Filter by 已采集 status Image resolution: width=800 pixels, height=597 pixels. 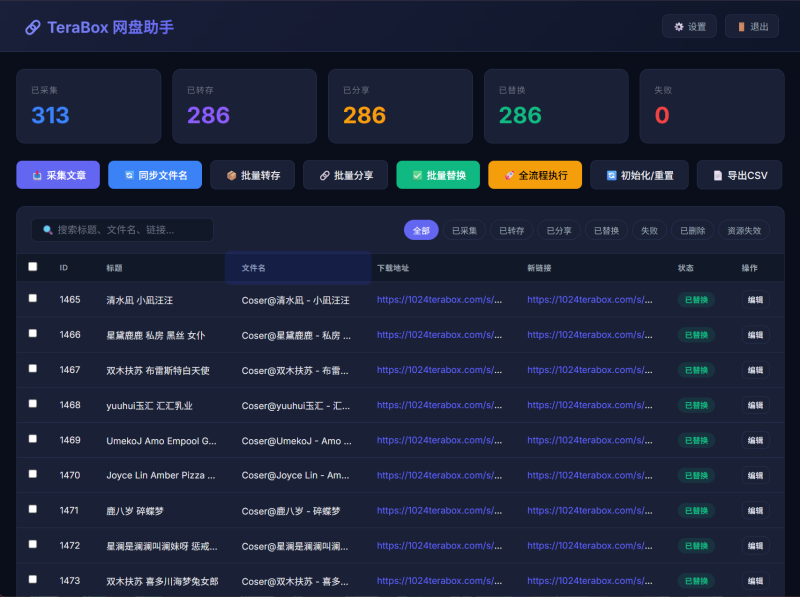(x=464, y=230)
